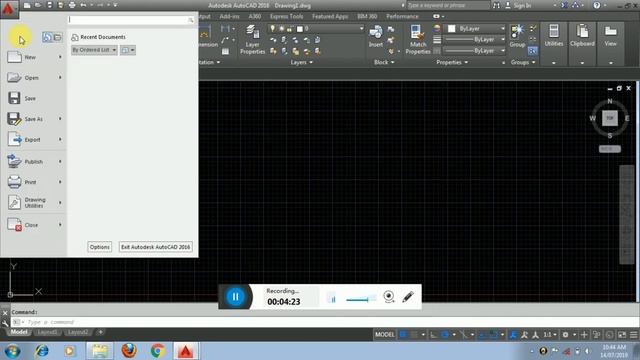Show Open Documents view icon
The height and width of the screenshot is (360, 640).
pos(58,37)
